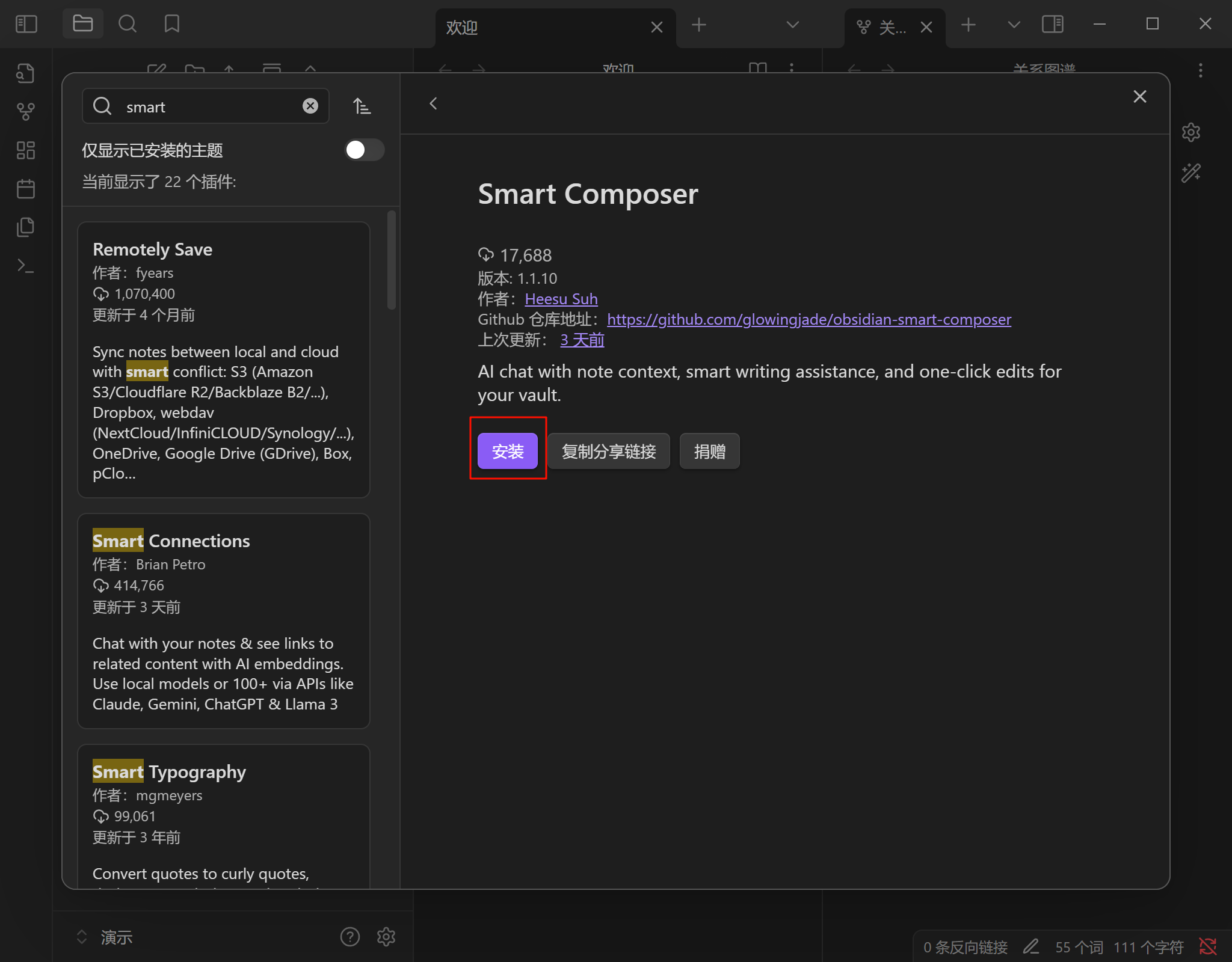Toggle show installed plugins only switch
Screen dimensions: 1232x962
click(364, 150)
